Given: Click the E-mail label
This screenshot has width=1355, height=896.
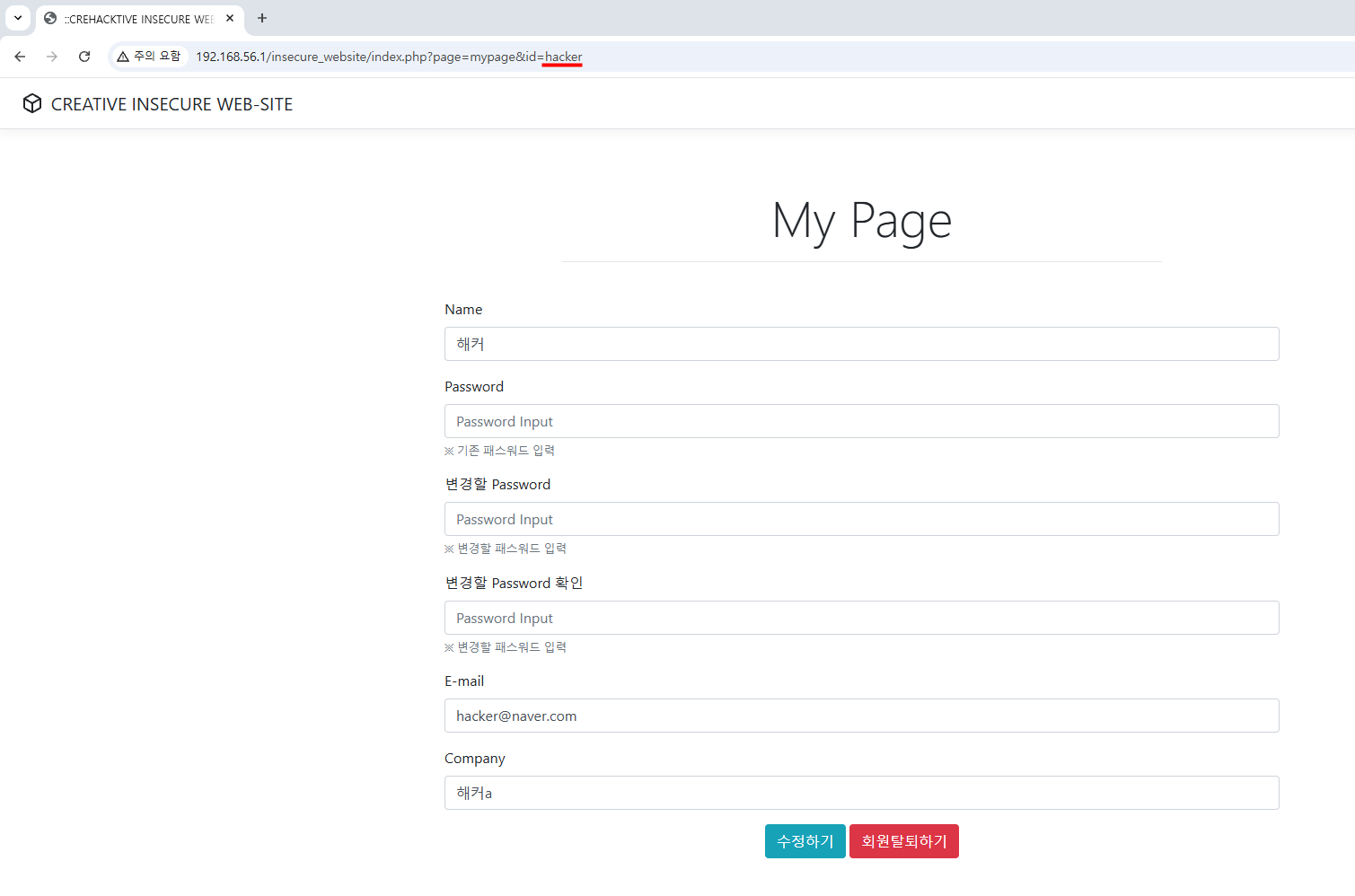Looking at the screenshot, I should [464, 681].
